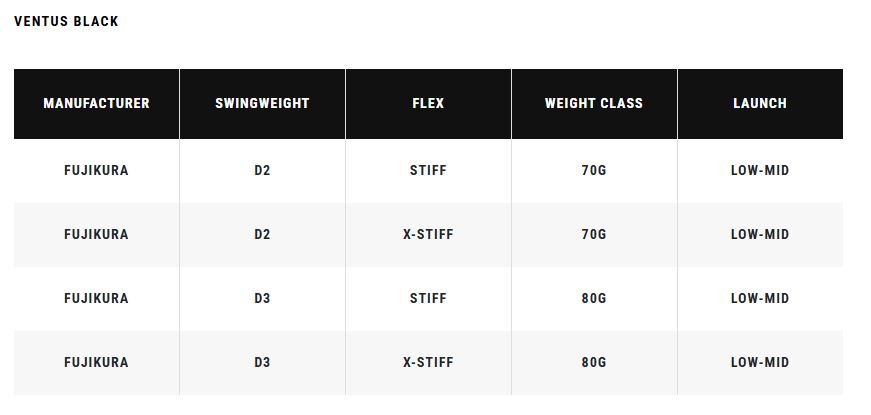The width and height of the screenshot is (871, 415).
Task: Select D2 swingweight in the X-STIFF 70G row
Action: click(262, 234)
